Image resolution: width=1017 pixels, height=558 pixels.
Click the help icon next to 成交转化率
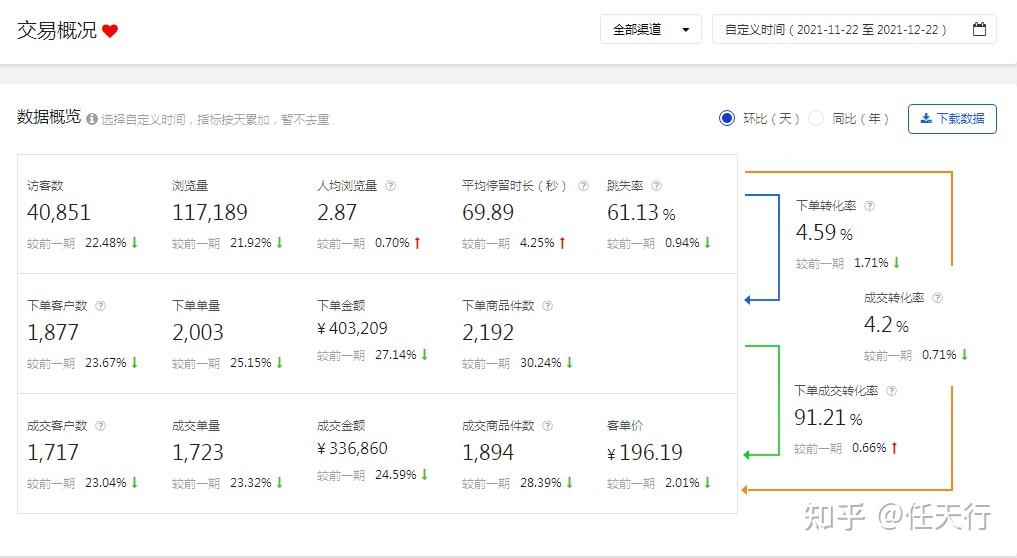tap(937, 298)
